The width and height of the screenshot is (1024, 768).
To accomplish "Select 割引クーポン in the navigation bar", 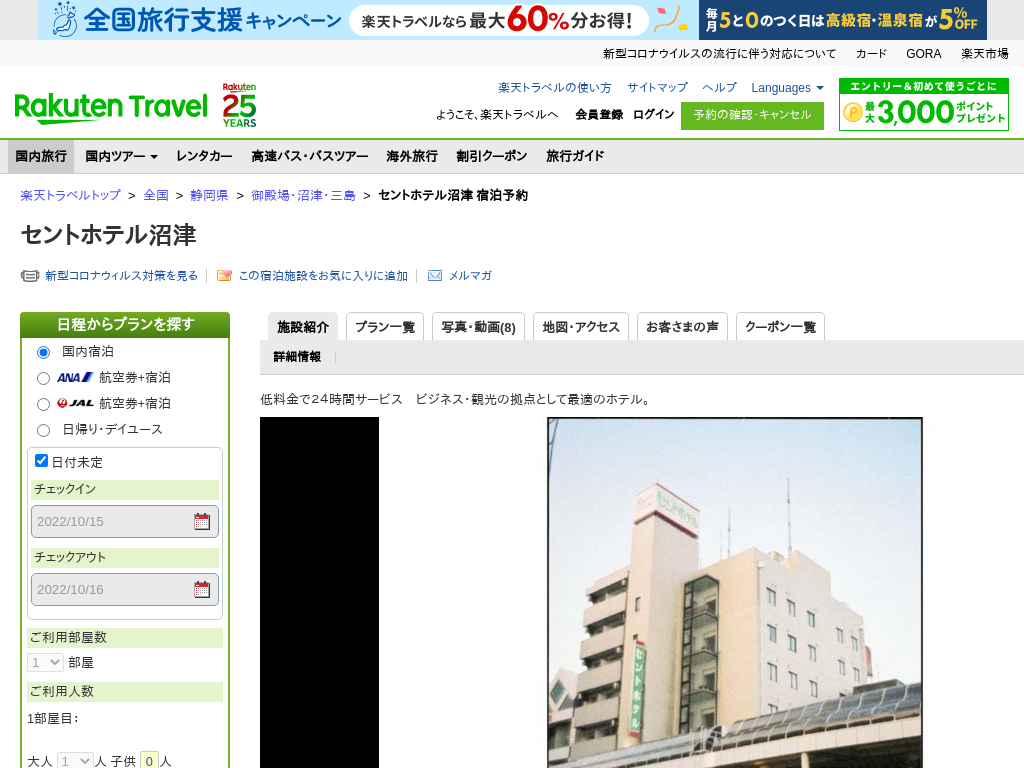I will [492, 156].
